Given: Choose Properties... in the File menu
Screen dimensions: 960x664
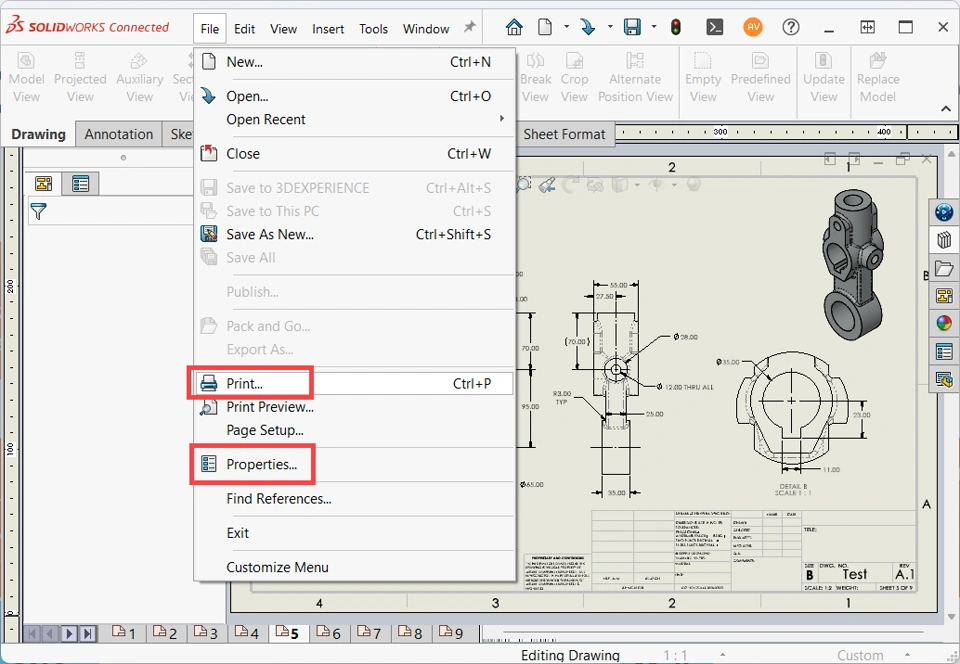Looking at the screenshot, I should click(261, 464).
